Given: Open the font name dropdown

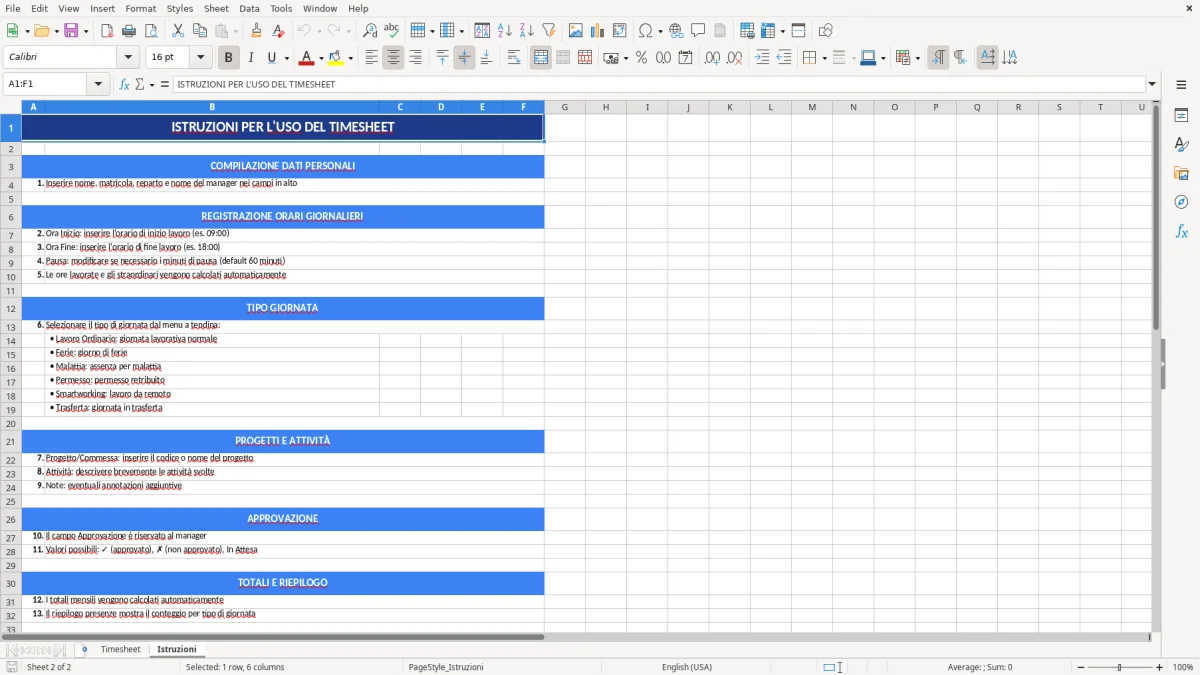Looking at the screenshot, I should (128, 57).
